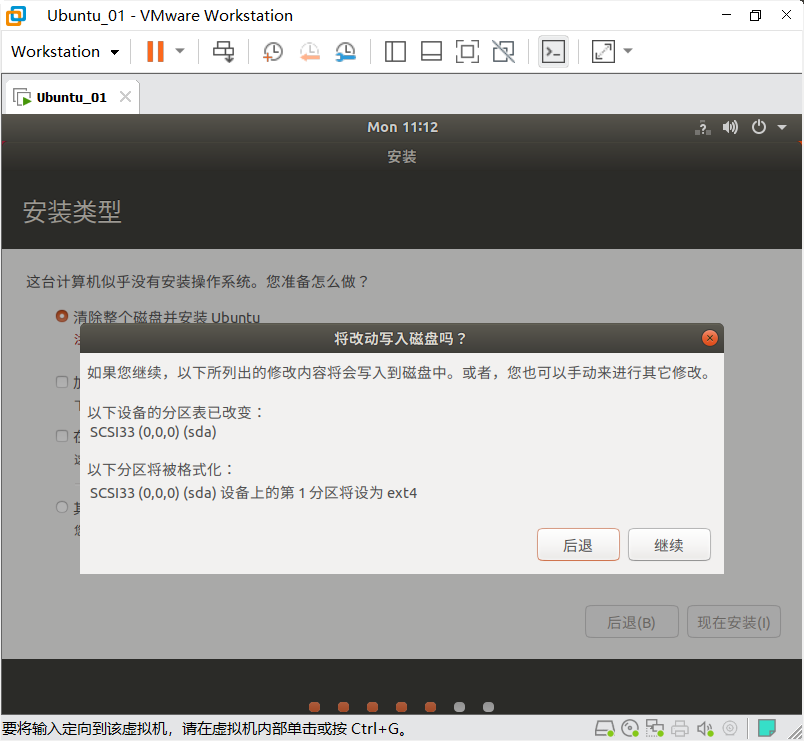
Task: Click the stretch guest display icon
Action: tap(603, 51)
